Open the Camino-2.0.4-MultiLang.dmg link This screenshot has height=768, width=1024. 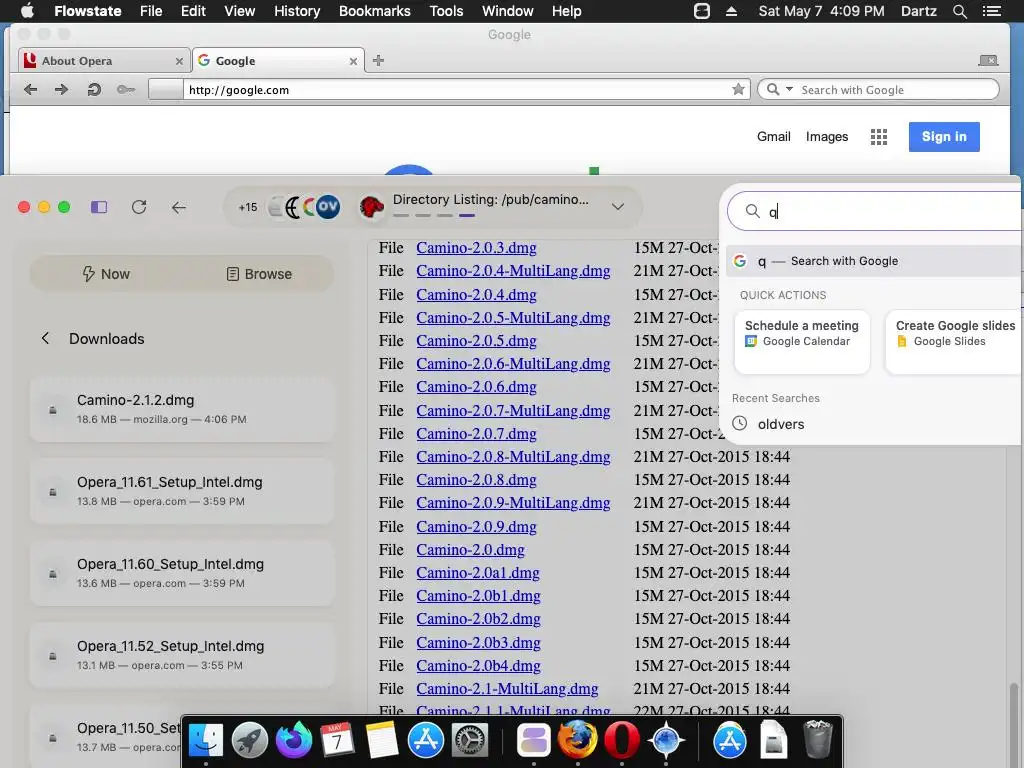click(513, 270)
